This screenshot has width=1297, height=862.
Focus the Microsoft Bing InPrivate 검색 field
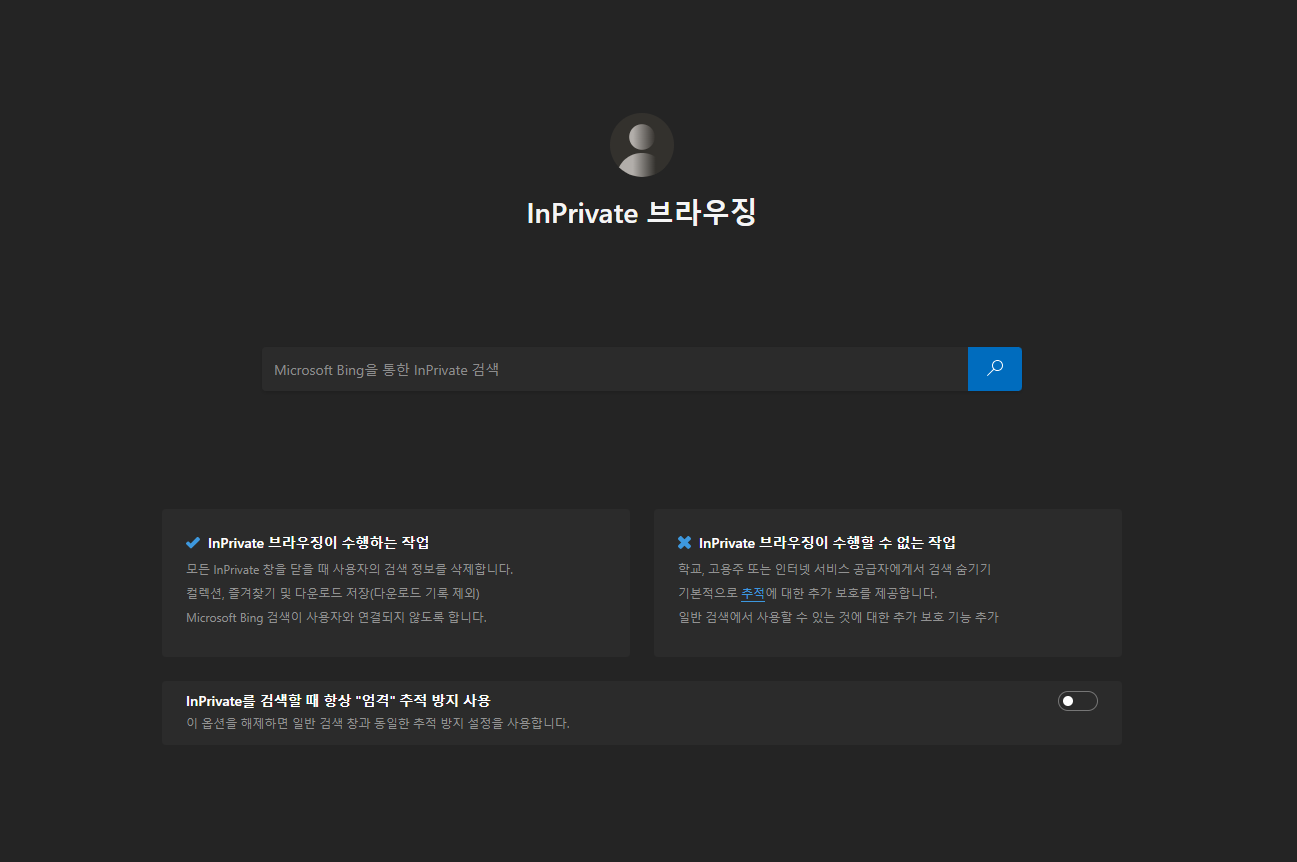(615, 369)
